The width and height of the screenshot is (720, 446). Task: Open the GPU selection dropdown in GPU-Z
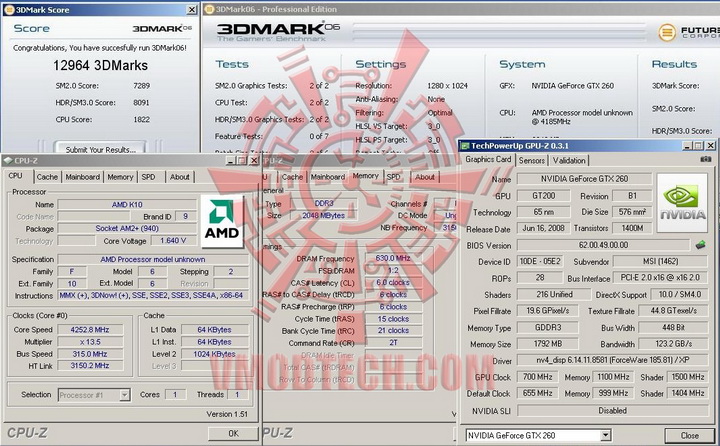(x=606, y=435)
